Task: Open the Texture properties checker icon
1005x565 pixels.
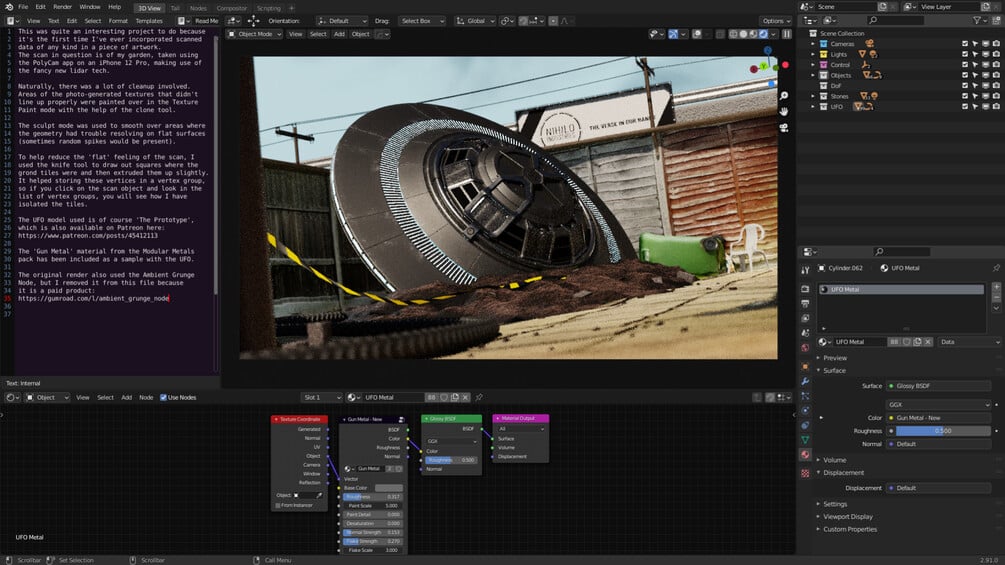Action: [805, 473]
